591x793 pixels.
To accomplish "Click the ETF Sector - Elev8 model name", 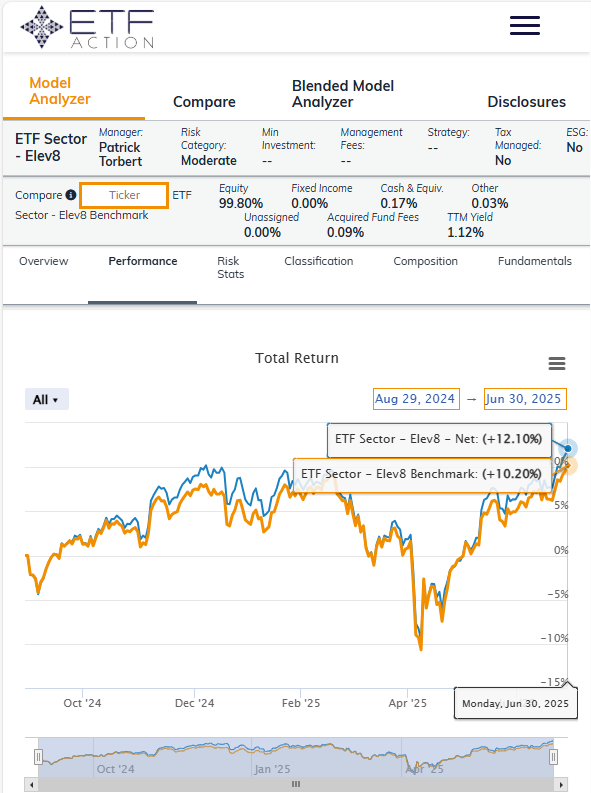I will [x=51, y=147].
